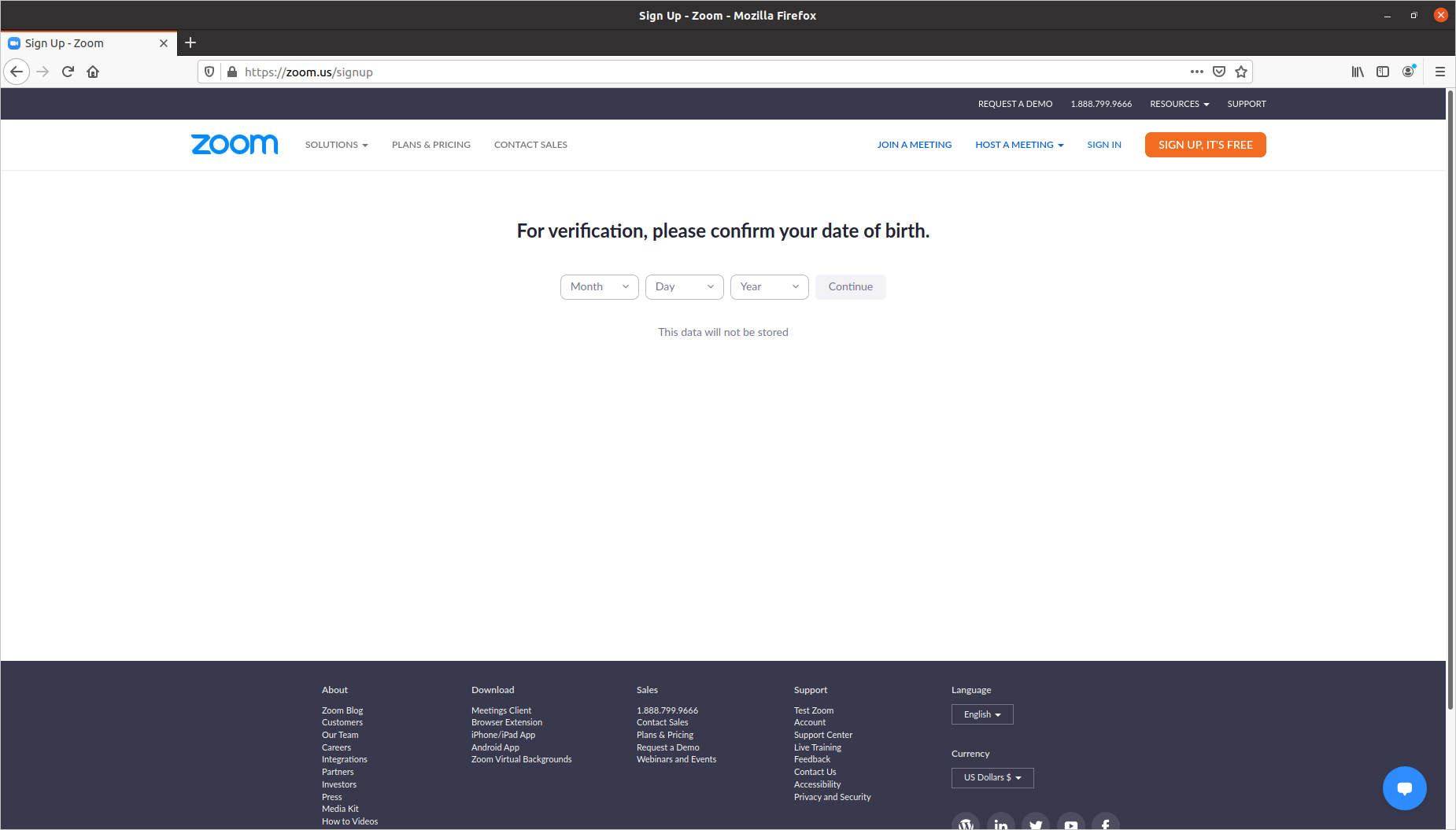1456x830 pixels.
Task: Open the Resources dropdown
Action: [x=1179, y=104]
